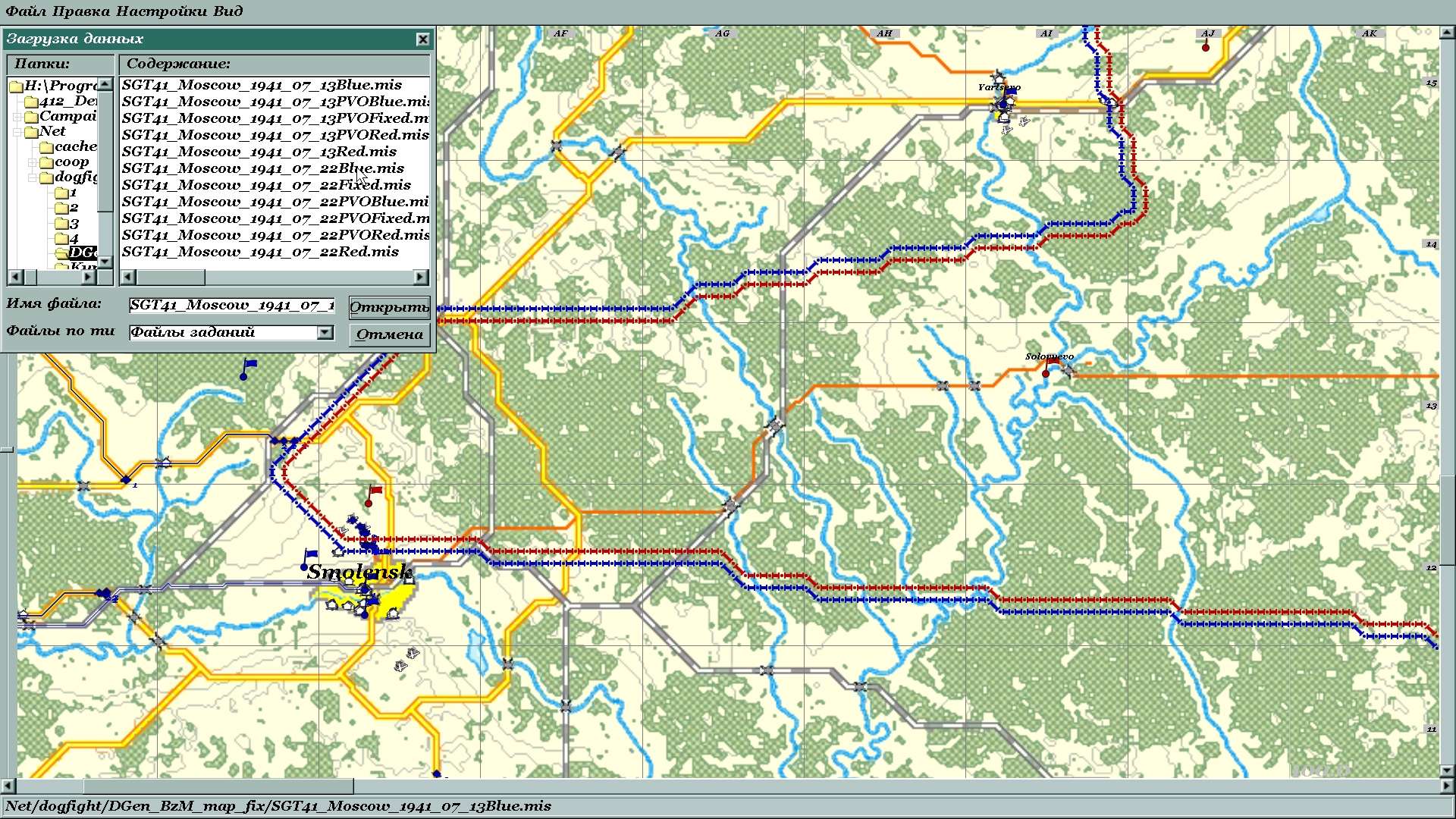Select the red dot marker under AJ column
This screenshot has height=819, width=1456.
[1206, 48]
